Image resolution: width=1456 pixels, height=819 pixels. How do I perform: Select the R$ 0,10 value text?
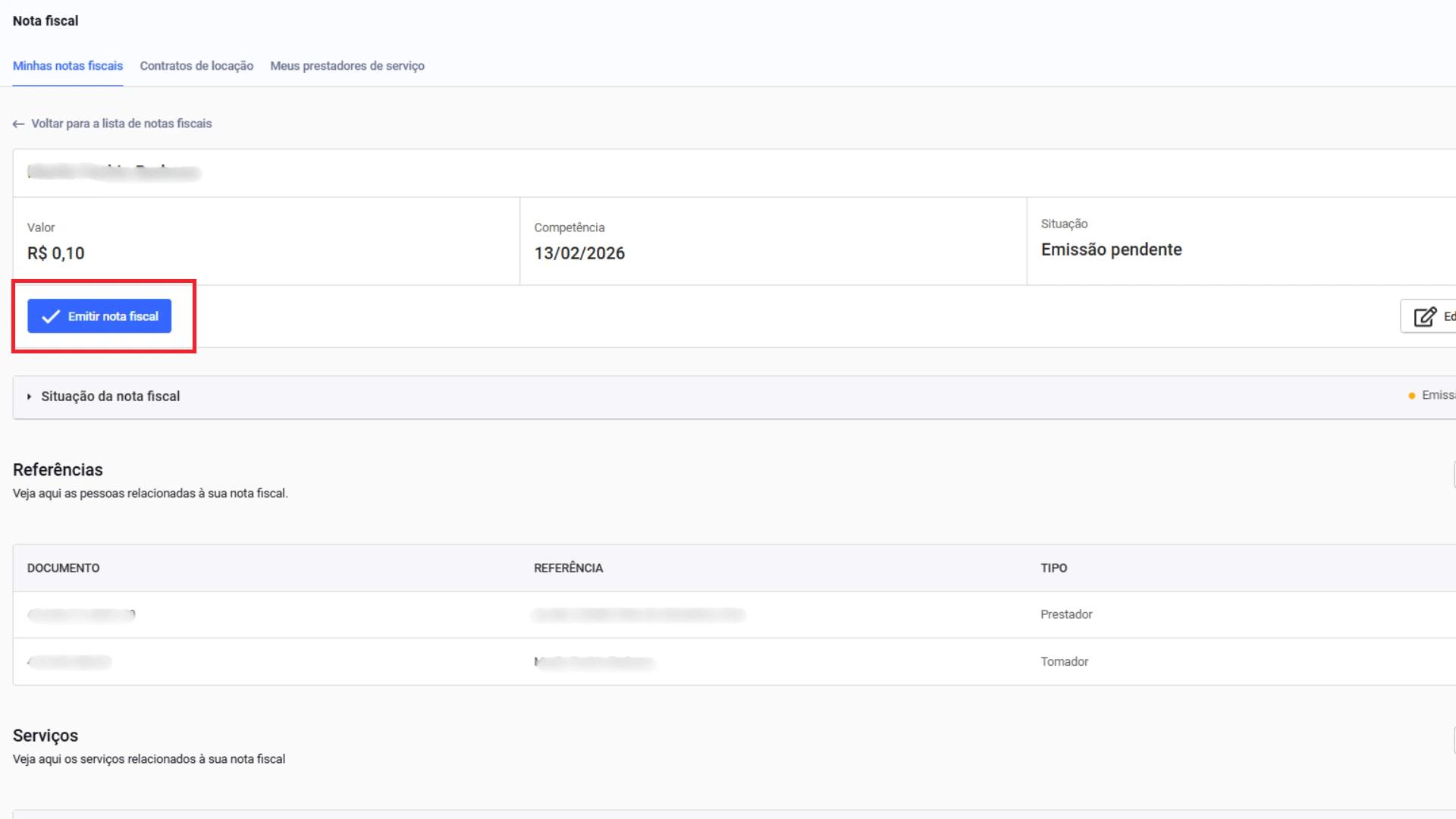56,253
